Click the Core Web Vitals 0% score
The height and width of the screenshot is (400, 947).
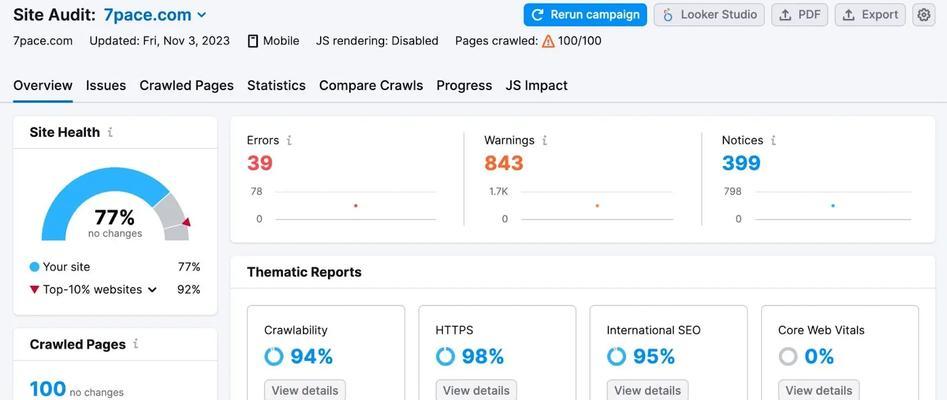click(819, 356)
